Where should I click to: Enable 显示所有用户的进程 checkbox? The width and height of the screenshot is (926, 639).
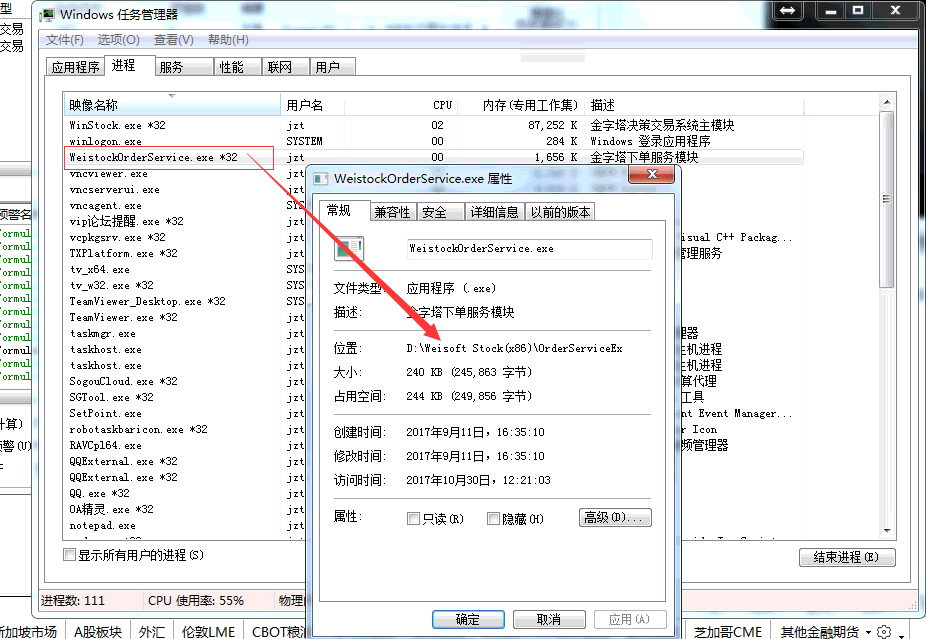click(x=69, y=555)
